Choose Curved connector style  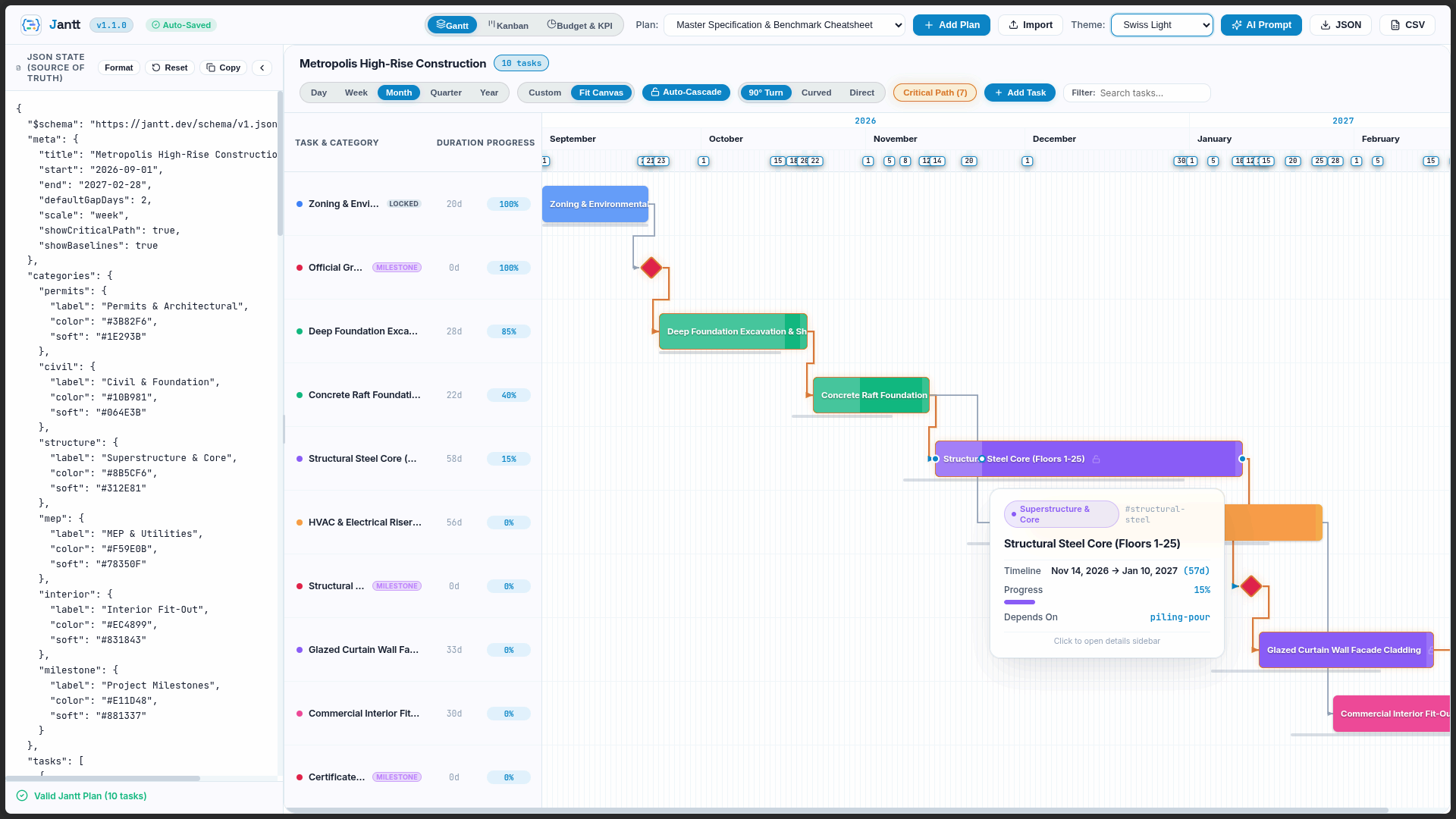pos(817,93)
